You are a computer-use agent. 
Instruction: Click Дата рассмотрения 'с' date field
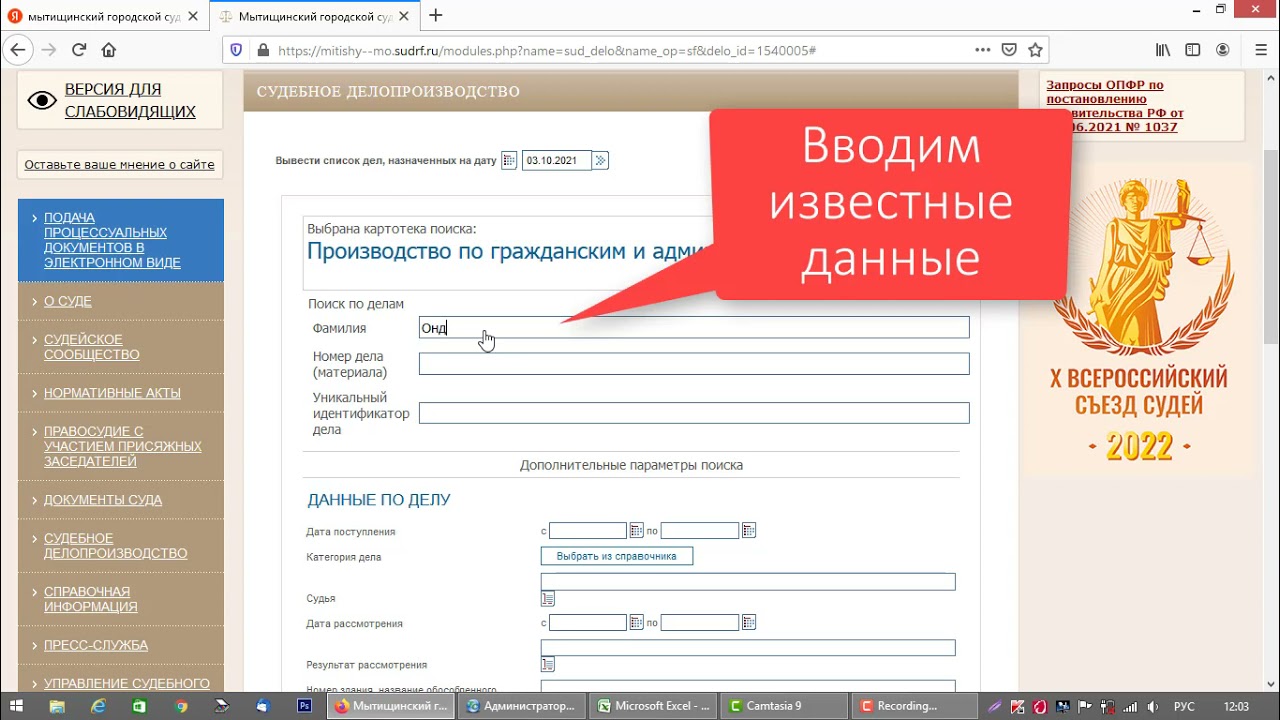click(588, 622)
